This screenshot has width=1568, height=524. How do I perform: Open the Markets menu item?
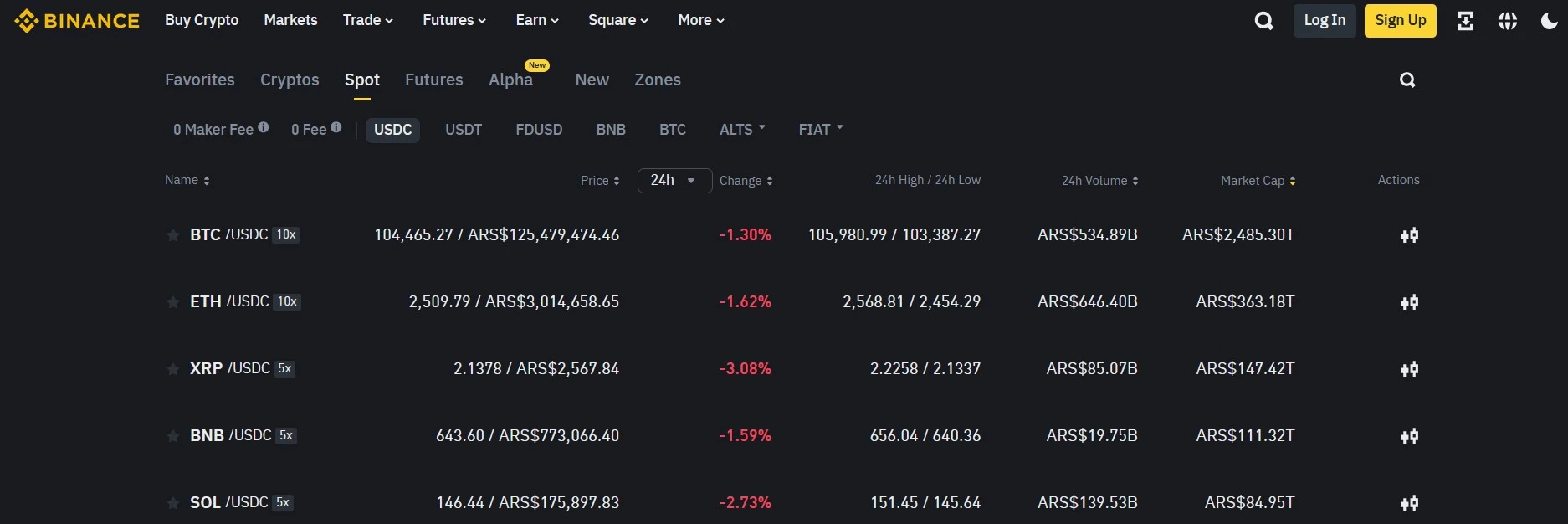pos(290,20)
